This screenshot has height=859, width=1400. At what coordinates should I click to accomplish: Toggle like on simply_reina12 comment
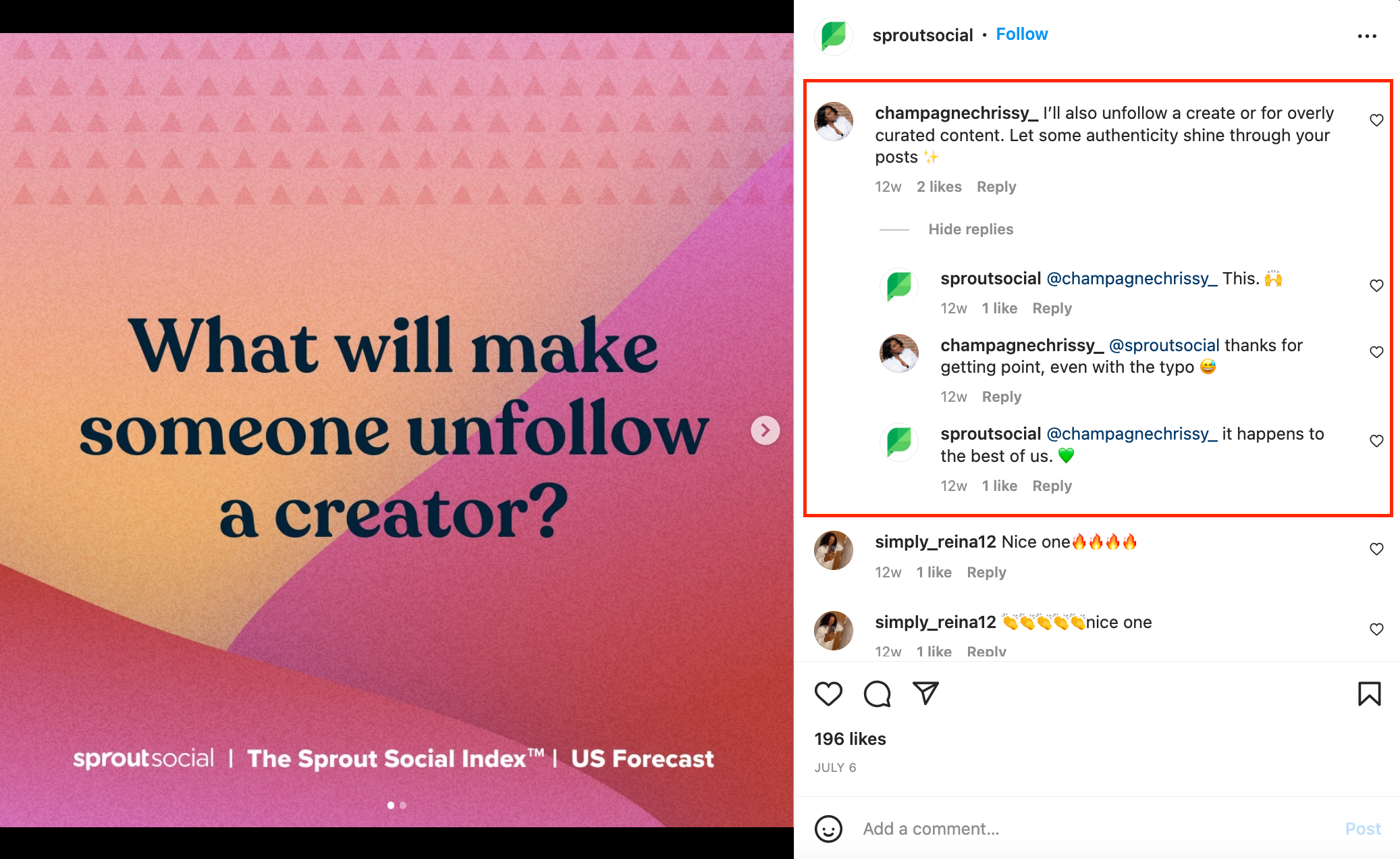(x=1379, y=548)
